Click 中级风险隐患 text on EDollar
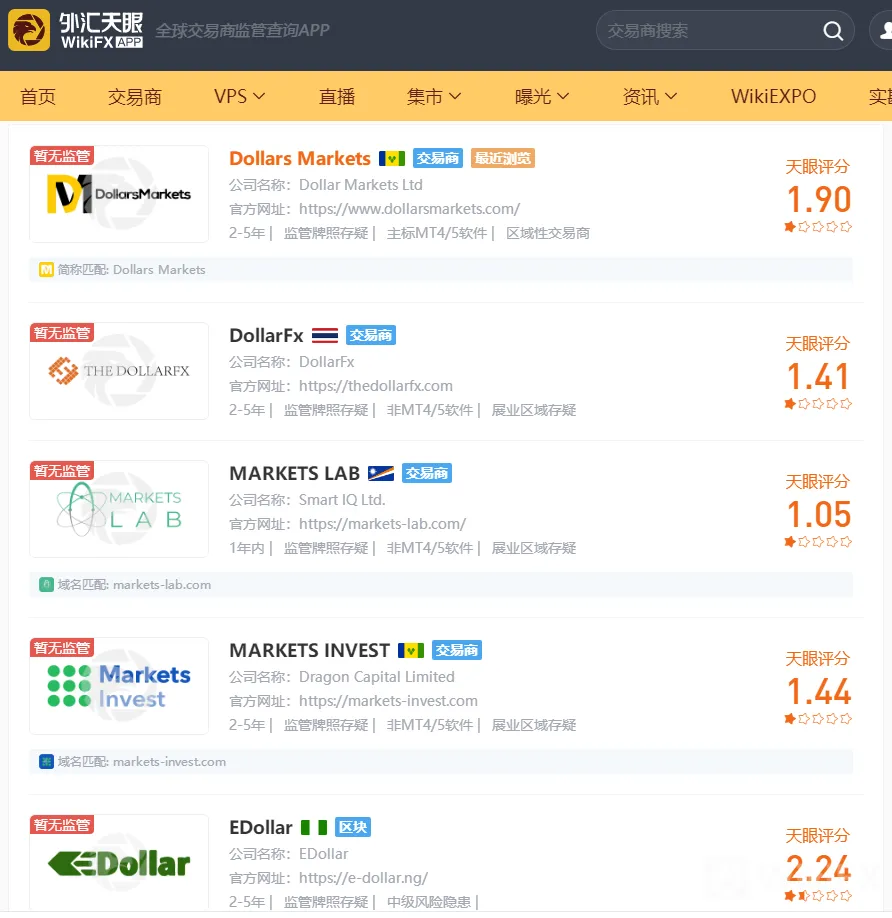Image resolution: width=892 pixels, height=918 pixels. coord(428,902)
